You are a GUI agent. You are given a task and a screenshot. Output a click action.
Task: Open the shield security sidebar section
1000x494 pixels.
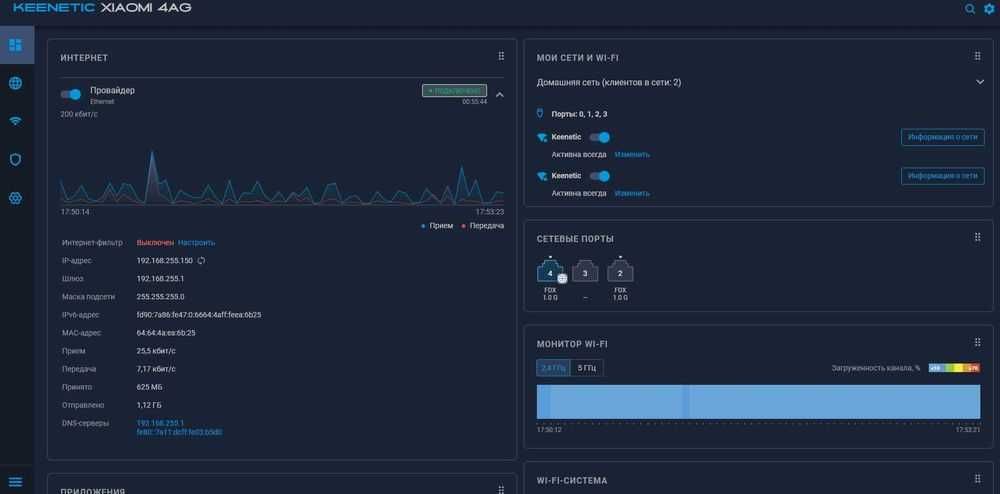[16, 159]
